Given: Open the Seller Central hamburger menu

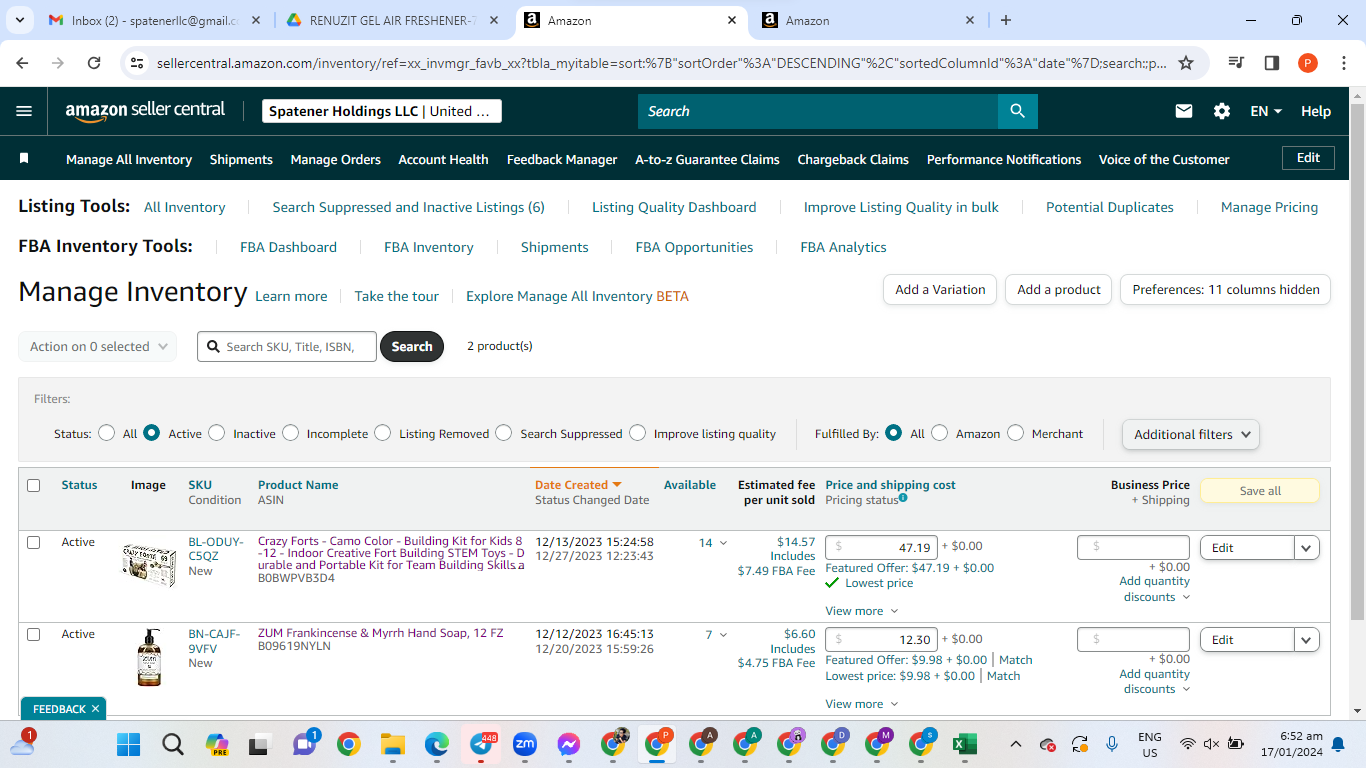Looking at the screenshot, I should click(24, 111).
